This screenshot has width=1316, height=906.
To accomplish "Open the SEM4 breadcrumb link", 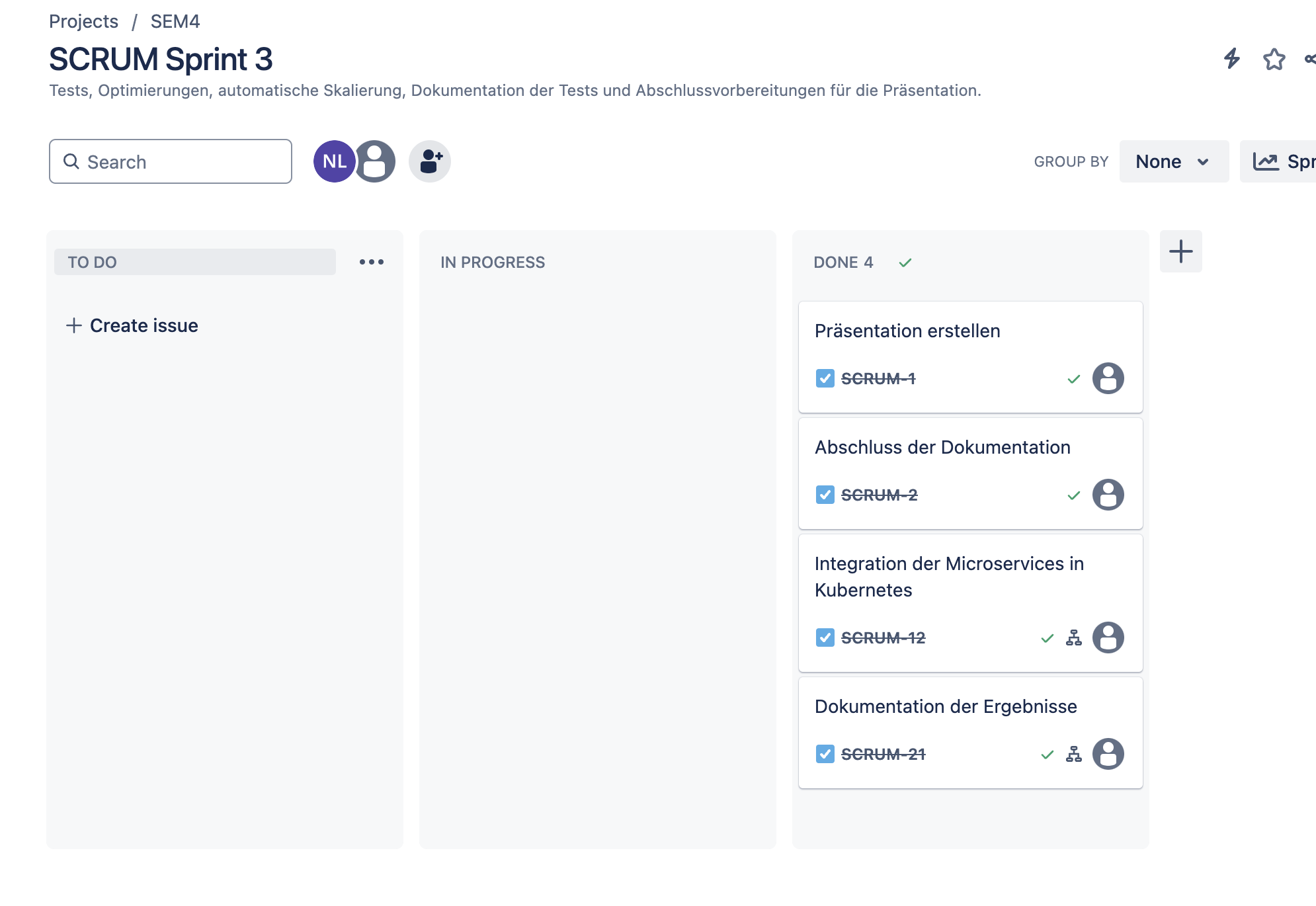I will pyautogui.click(x=175, y=21).
